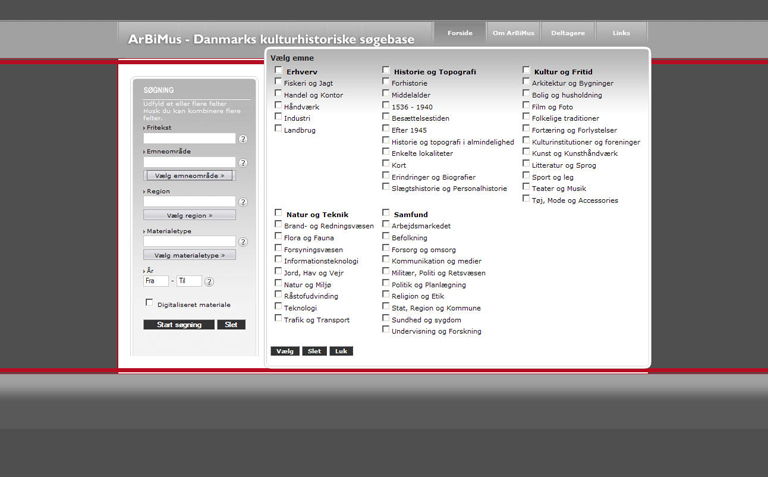The image size is (768, 477).
Task: Click Slet button in search panel
Action: [231, 325]
